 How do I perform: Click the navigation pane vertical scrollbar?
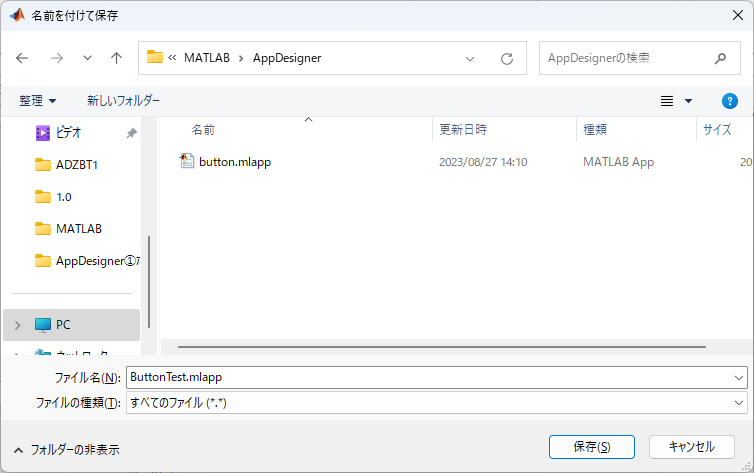point(149,282)
